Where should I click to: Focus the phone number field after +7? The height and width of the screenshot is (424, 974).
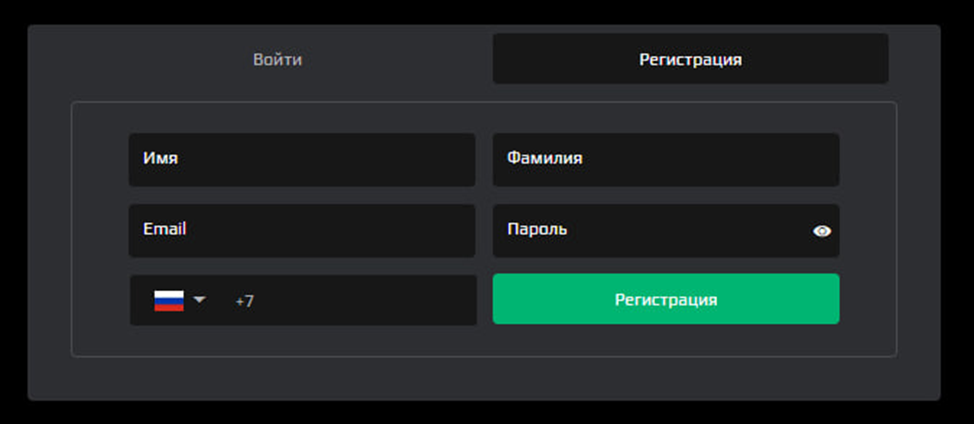click(360, 300)
